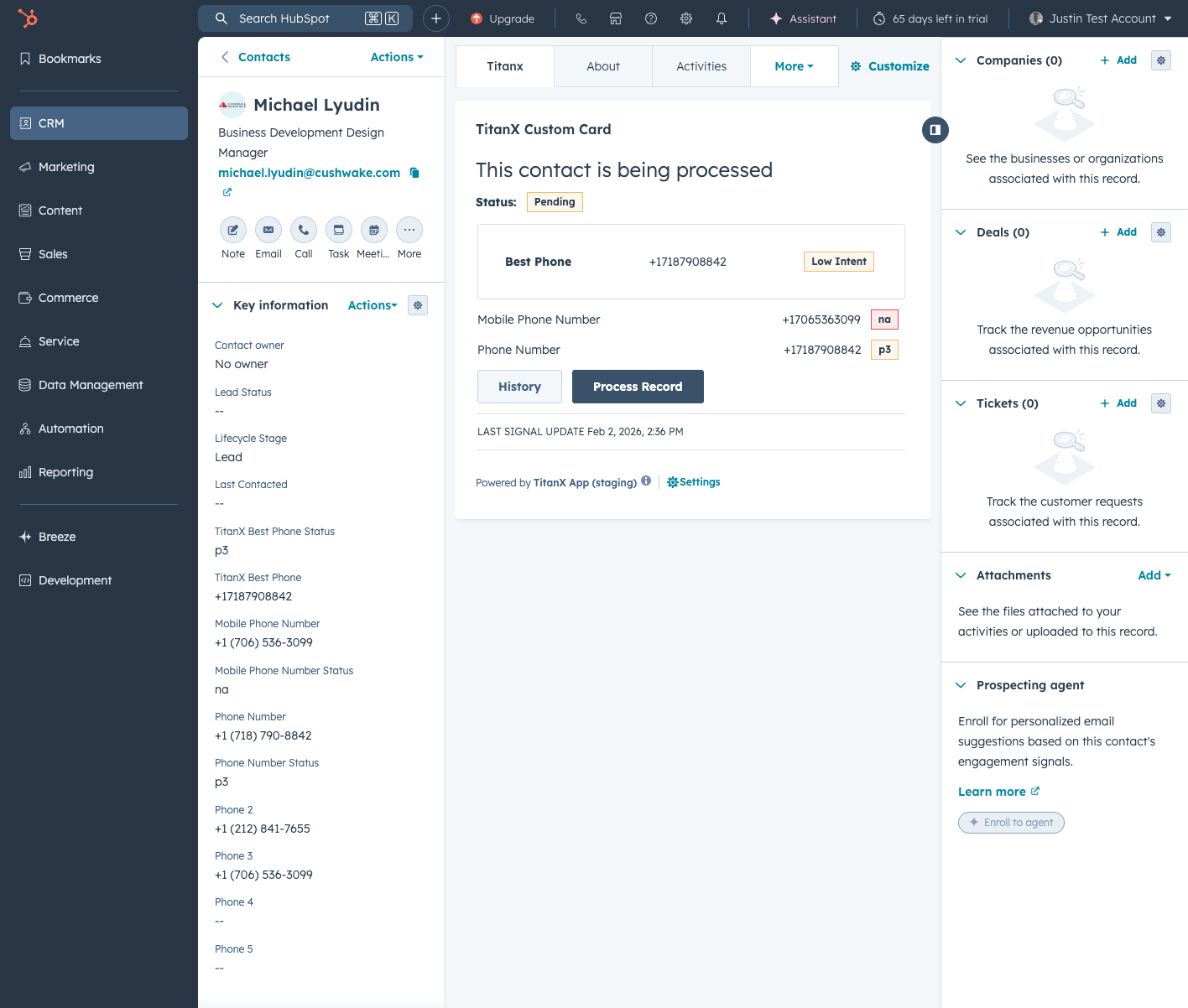Switch to the About tab

pos(603,66)
